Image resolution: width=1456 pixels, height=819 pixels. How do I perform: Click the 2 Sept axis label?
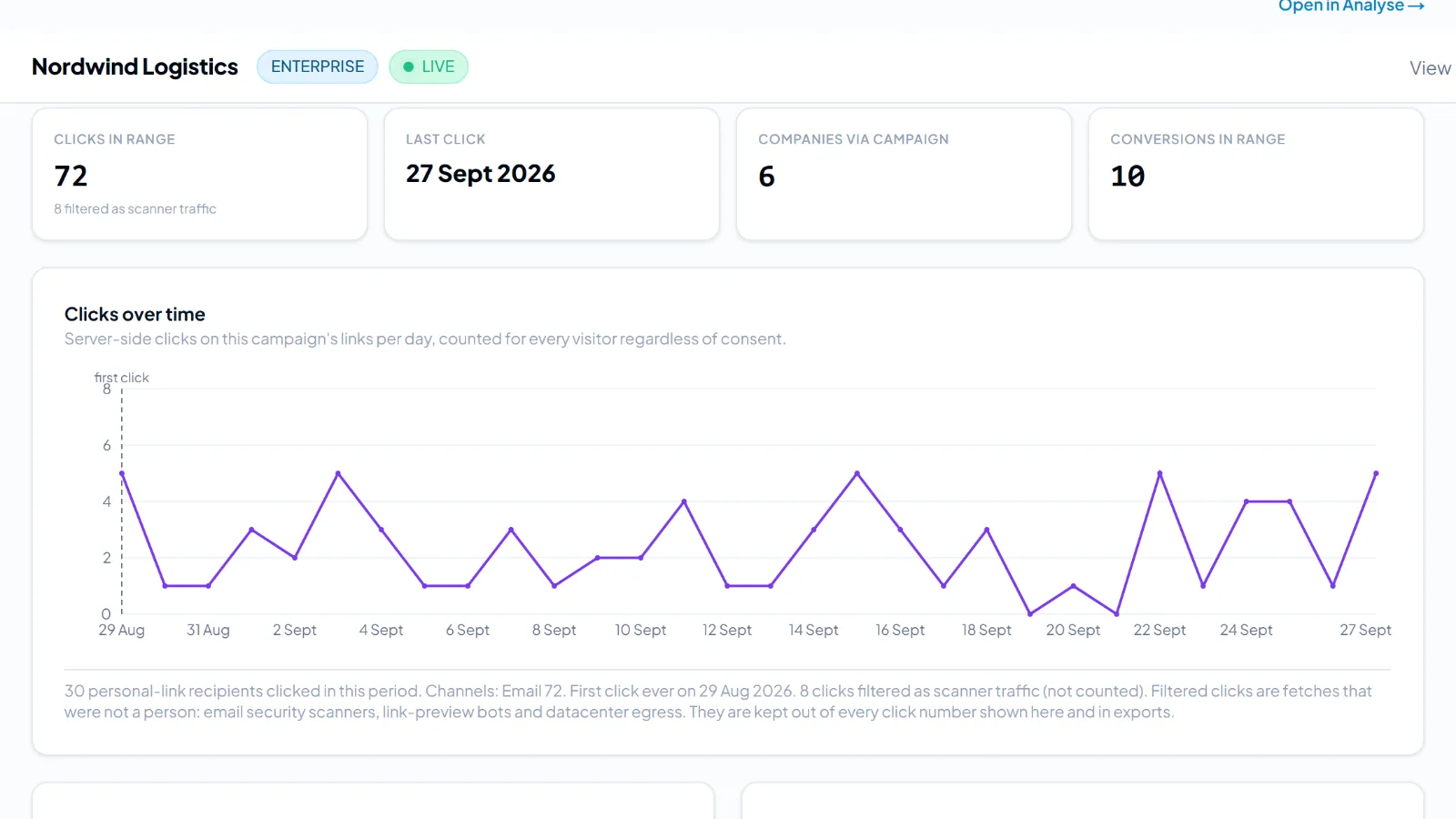tap(295, 630)
